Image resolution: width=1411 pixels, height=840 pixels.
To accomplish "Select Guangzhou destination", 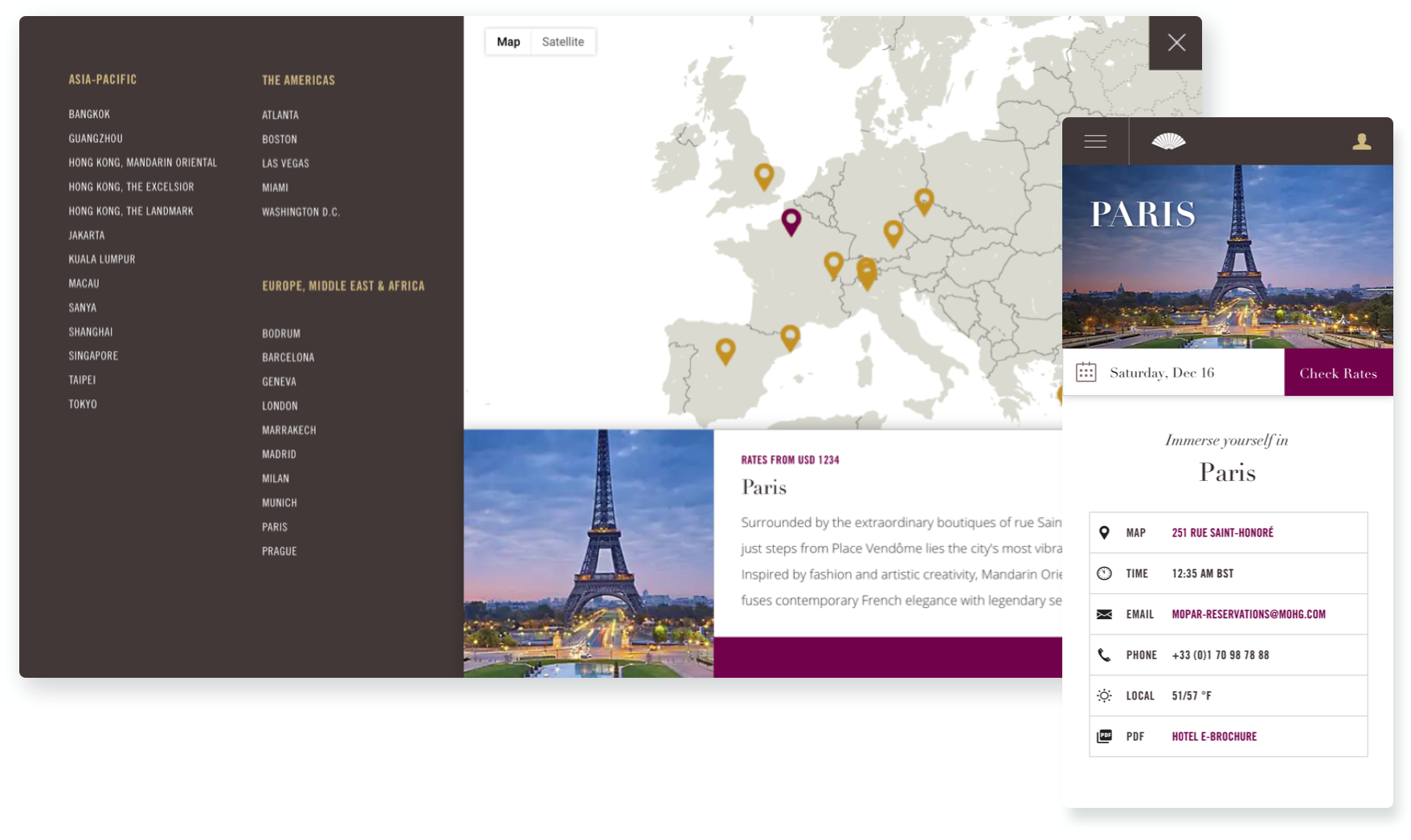I will (96, 138).
